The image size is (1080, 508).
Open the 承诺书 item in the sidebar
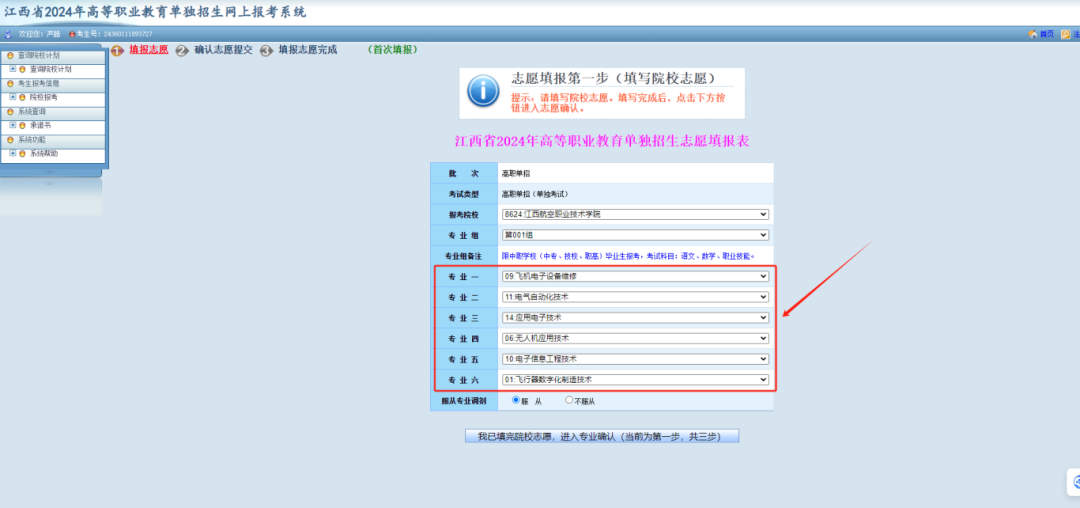click(40, 126)
